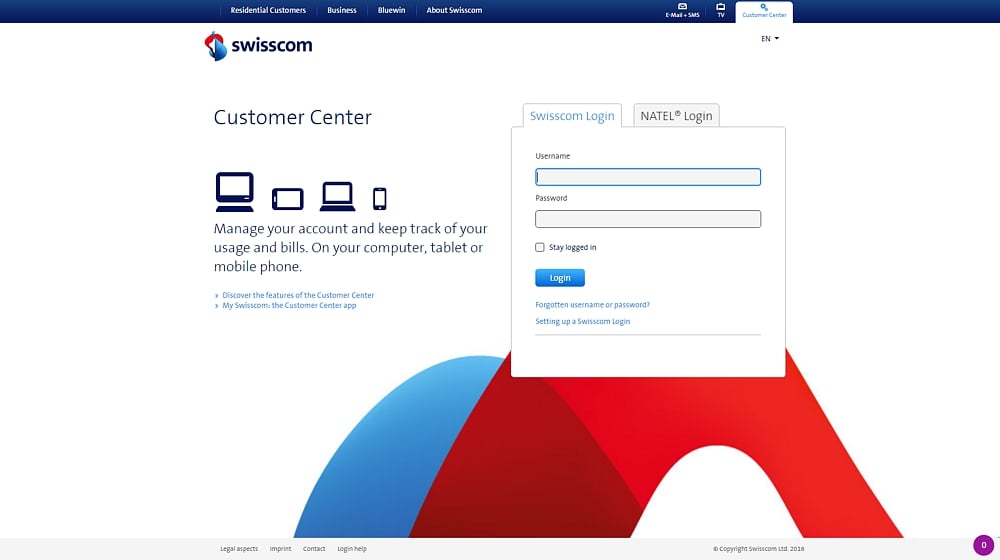This screenshot has height=560, width=1000.
Task: Open Discover the features of the Customer Center
Action: pos(298,295)
